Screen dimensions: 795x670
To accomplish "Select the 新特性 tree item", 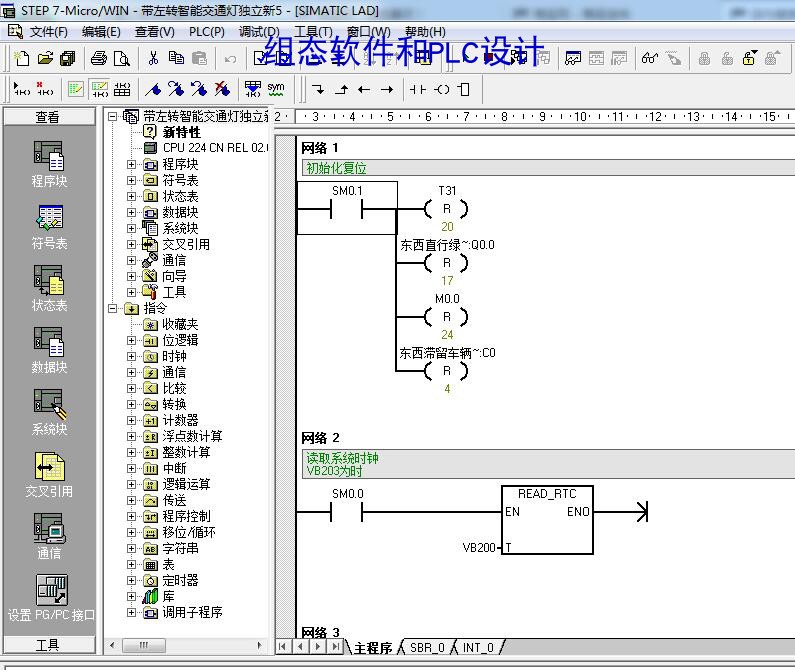I will point(182,132).
